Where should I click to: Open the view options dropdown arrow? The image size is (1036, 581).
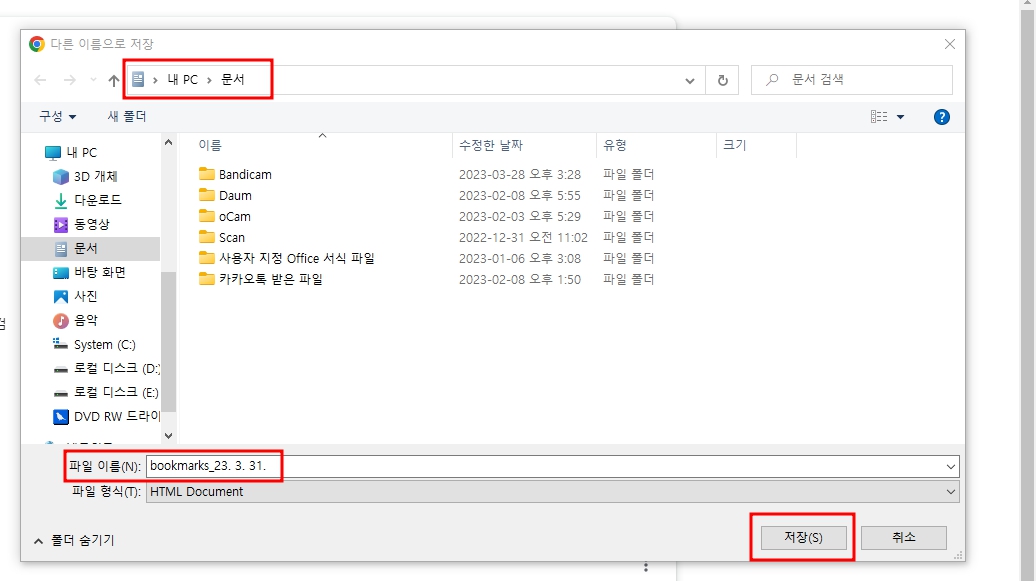click(900, 117)
